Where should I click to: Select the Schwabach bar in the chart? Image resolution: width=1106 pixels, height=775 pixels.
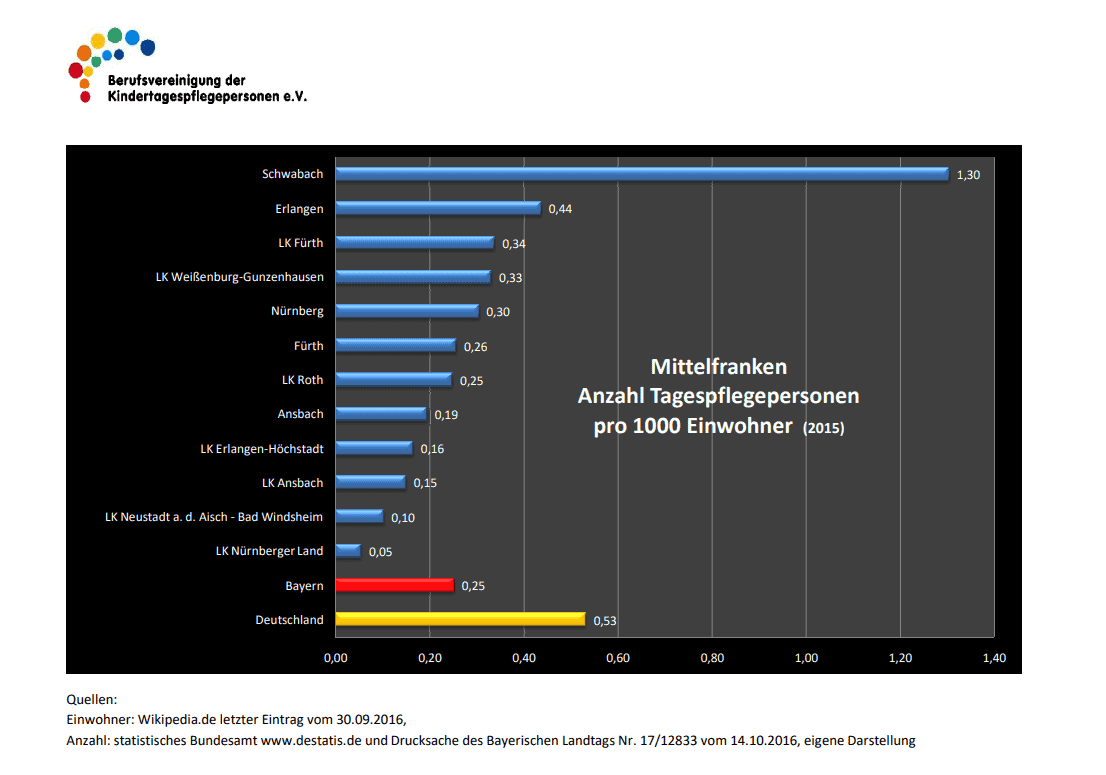click(x=641, y=174)
